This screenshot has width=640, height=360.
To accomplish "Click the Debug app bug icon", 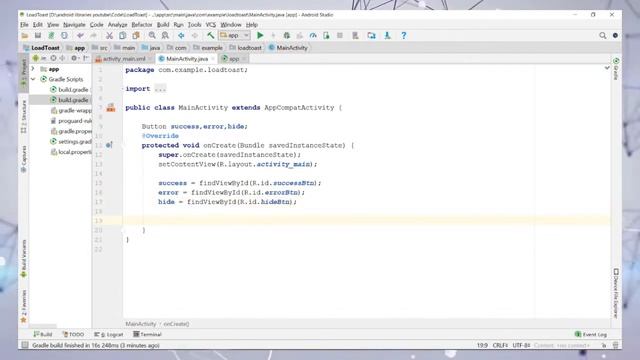I will pos(287,36).
